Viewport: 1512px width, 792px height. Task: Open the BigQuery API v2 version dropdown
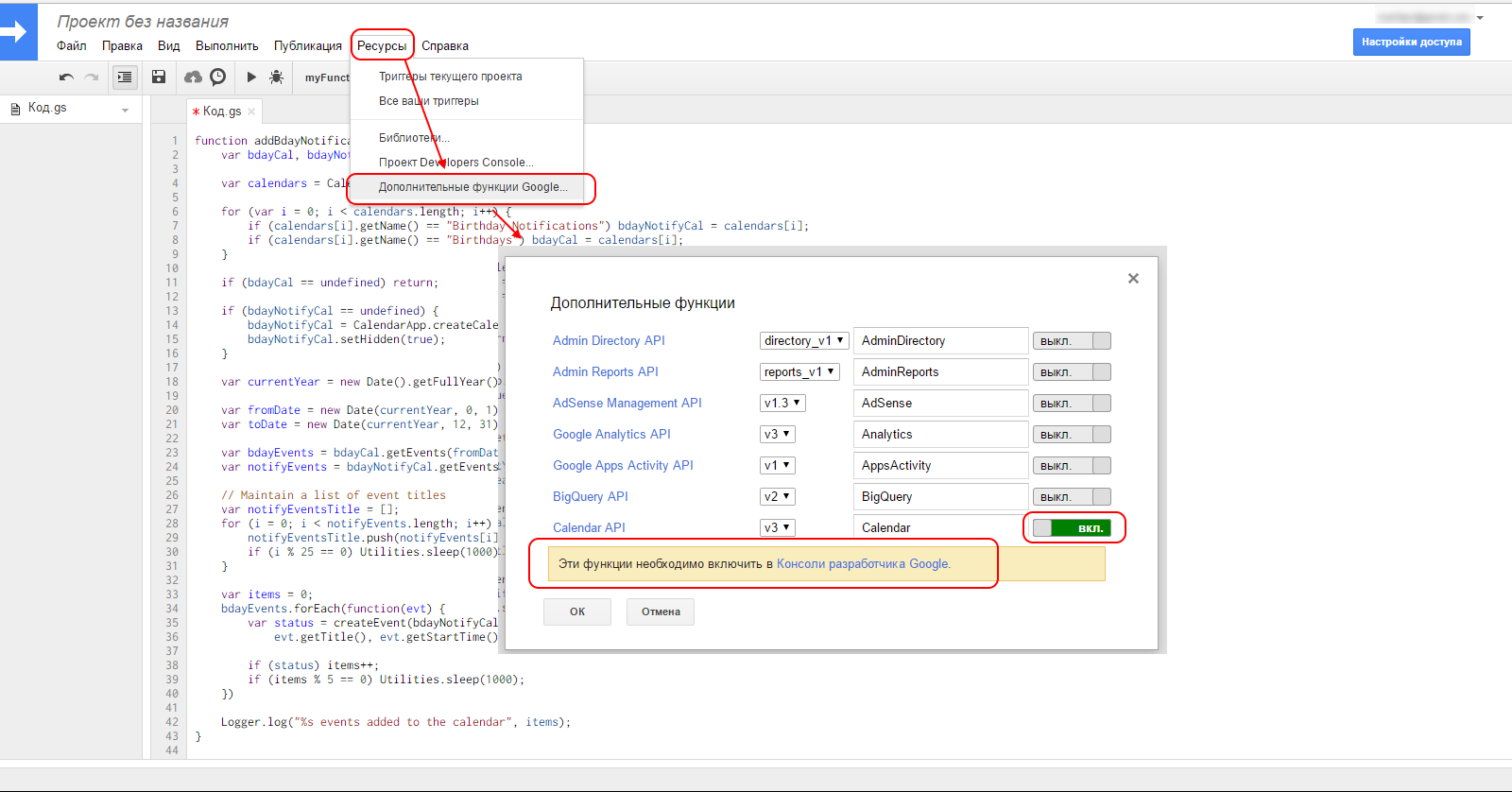pos(778,496)
